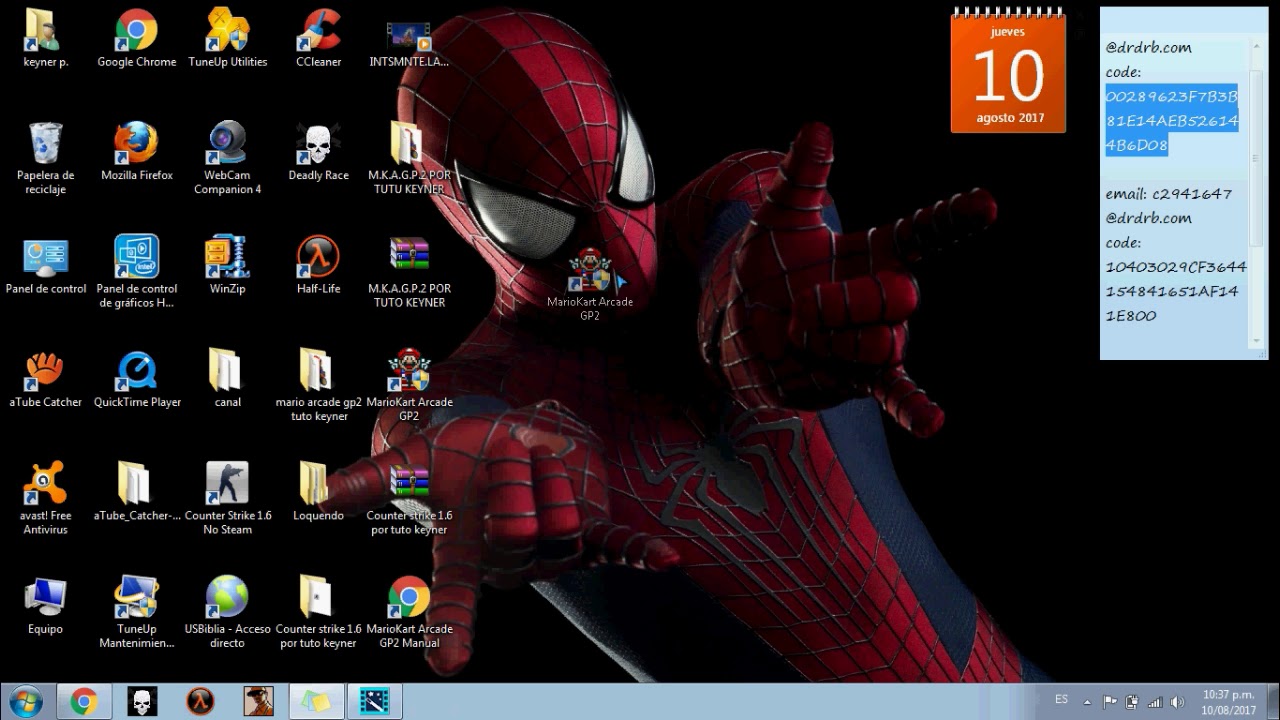The width and height of the screenshot is (1280, 720).
Task: Open the ES input language indicator
Action: 1061,699
